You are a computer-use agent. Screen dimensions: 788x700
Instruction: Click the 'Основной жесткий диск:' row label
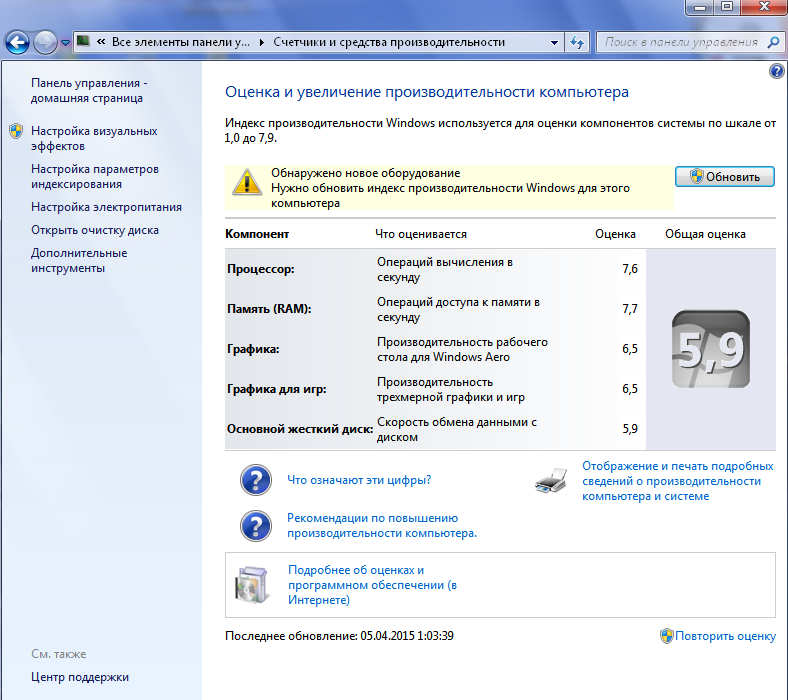tap(300, 429)
